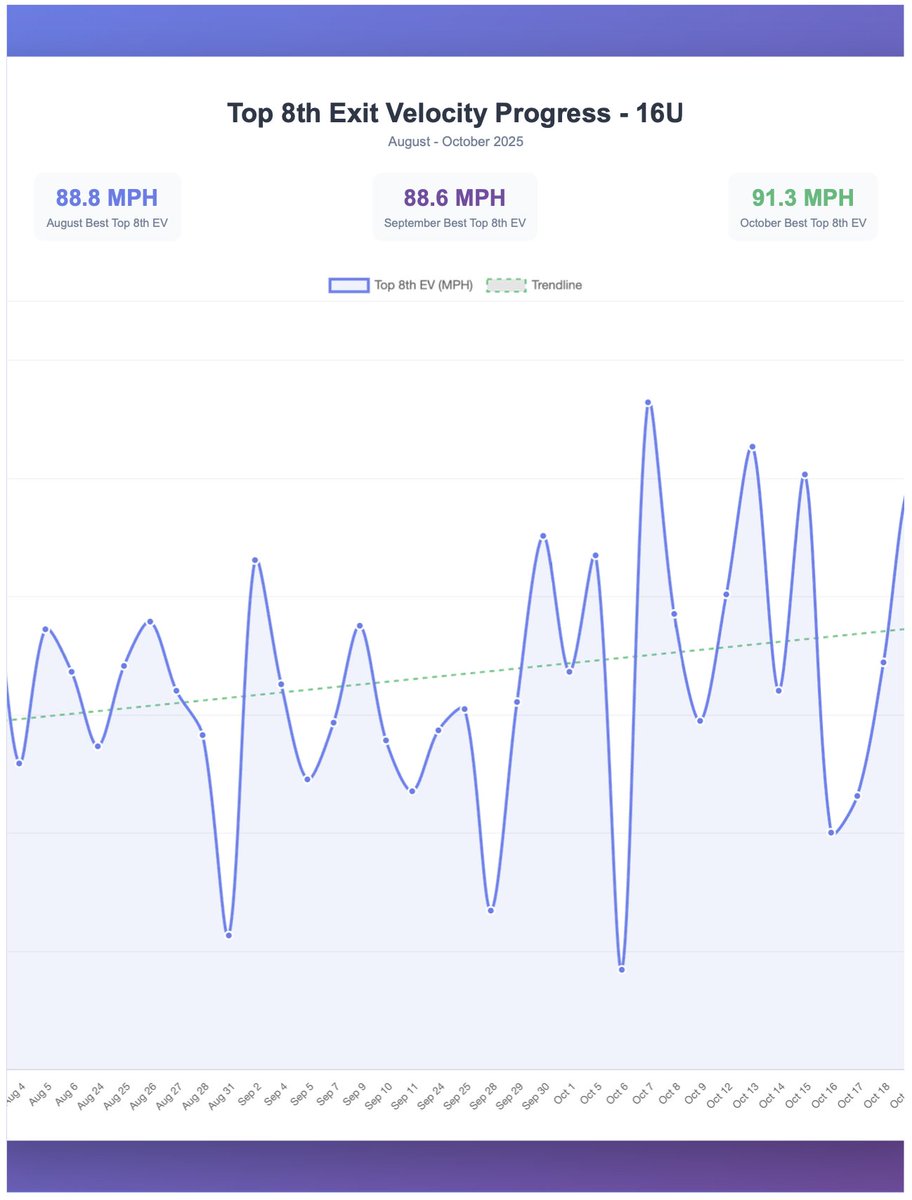Viewport: 912px width, 1200px height.
Task: Select the Oct 7 peak data point
Action: [x=648, y=403]
